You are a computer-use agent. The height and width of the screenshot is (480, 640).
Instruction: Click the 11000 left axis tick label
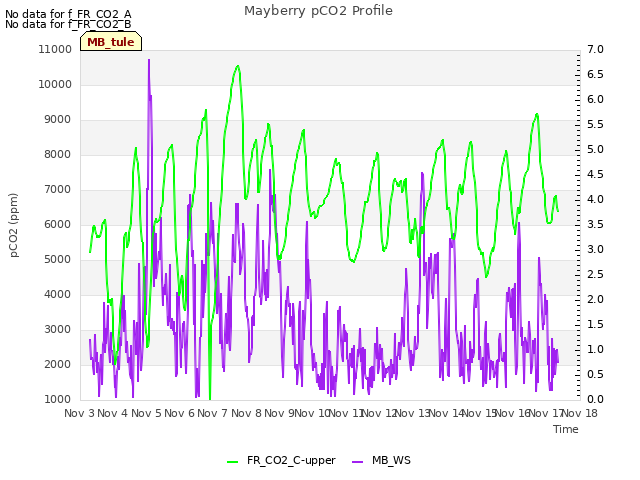pos(55,49)
